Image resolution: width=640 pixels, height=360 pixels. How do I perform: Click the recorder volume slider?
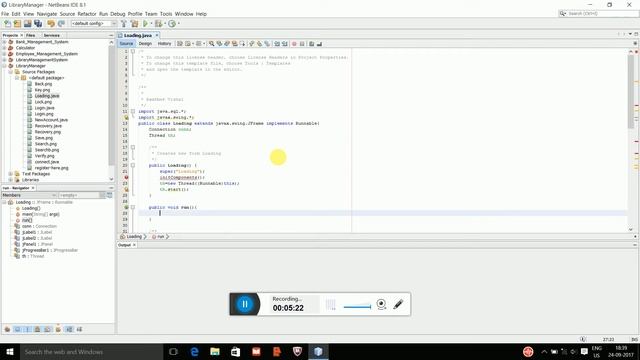pyautogui.click(x=357, y=307)
